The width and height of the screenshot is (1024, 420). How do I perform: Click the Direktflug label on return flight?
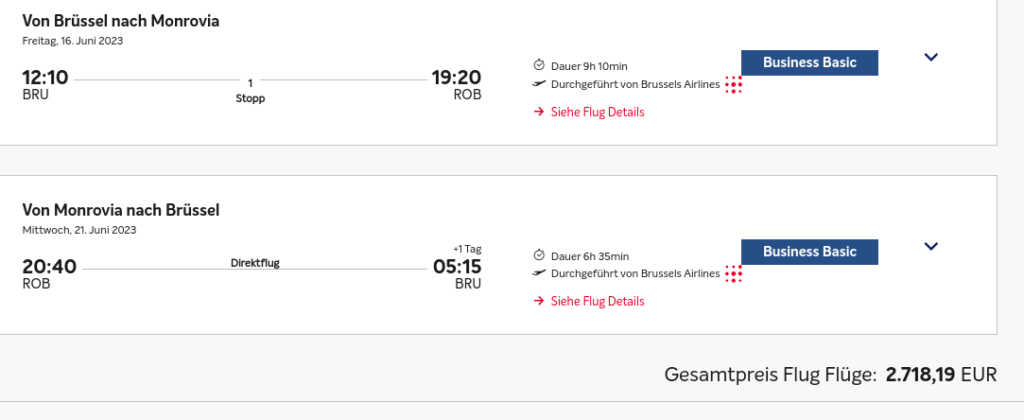pyautogui.click(x=255, y=263)
